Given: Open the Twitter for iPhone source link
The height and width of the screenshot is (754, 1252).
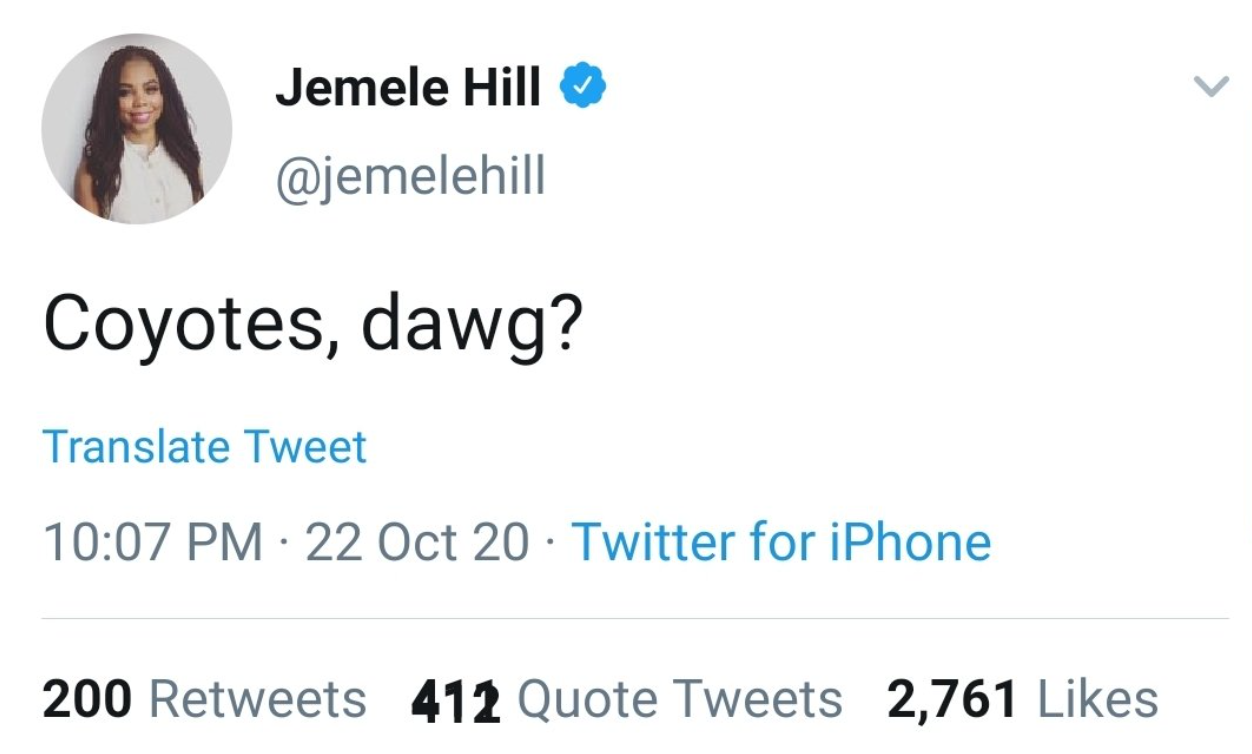Looking at the screenshot, I should click(x=781, y=542).
